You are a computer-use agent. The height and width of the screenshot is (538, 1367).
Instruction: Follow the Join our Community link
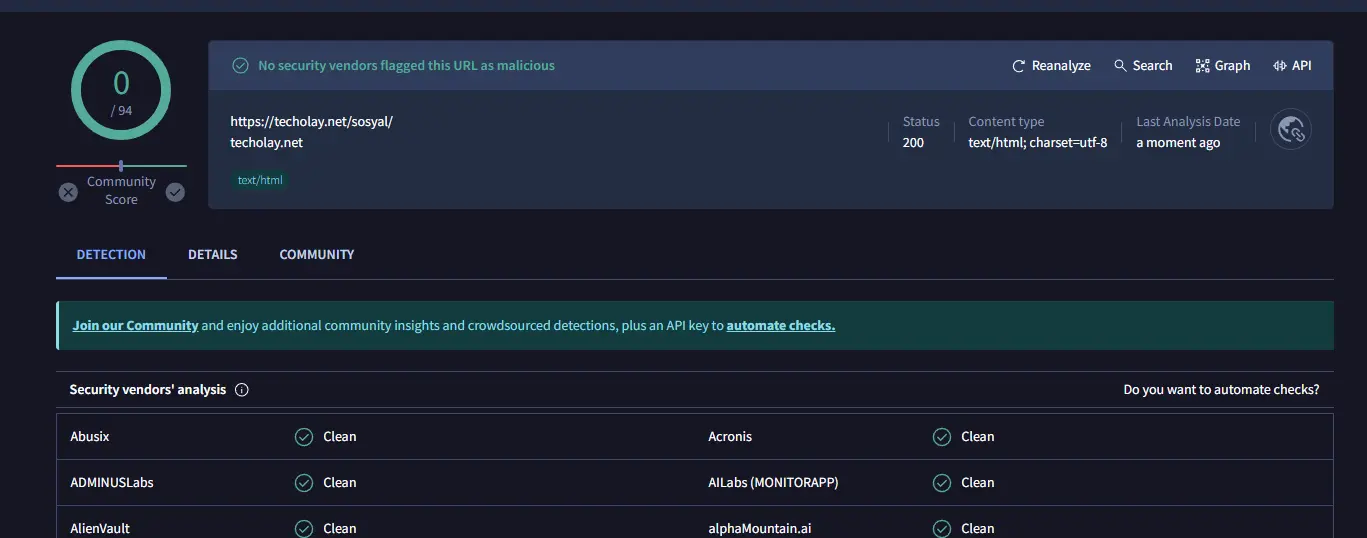click(x=135, y=326)
